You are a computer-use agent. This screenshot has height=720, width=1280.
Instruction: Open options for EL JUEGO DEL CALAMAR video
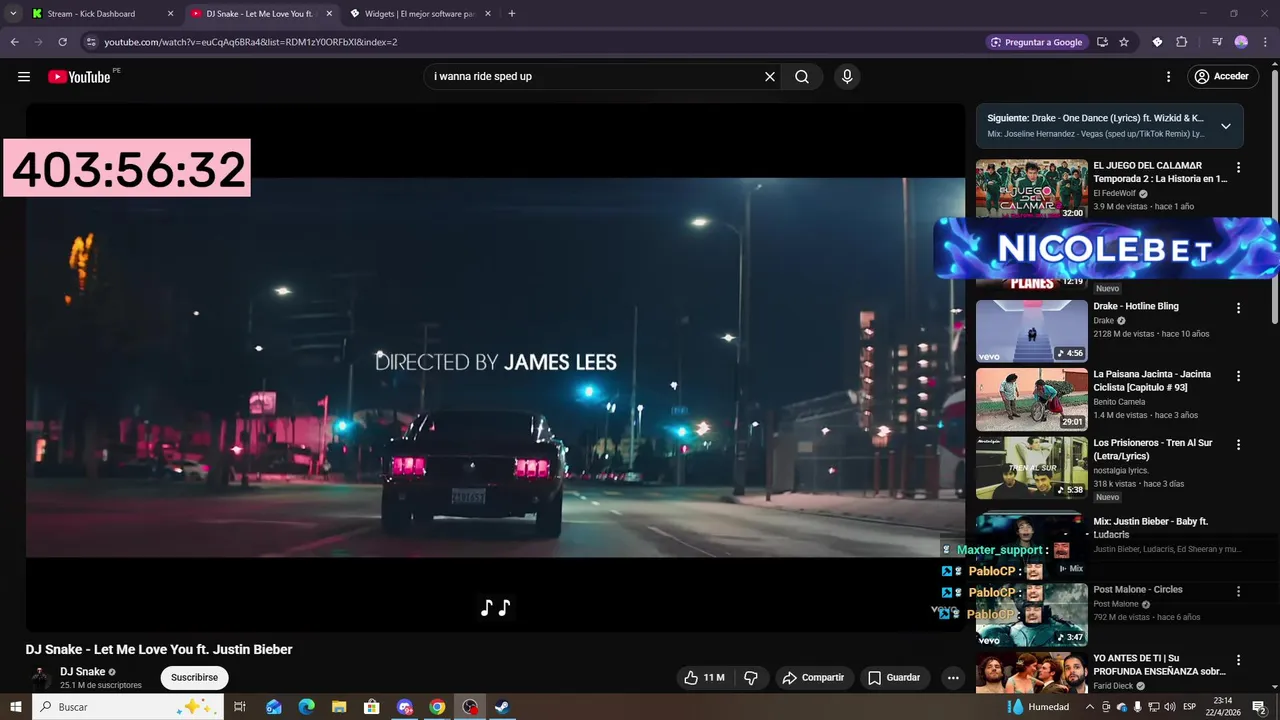(1238, 167)
